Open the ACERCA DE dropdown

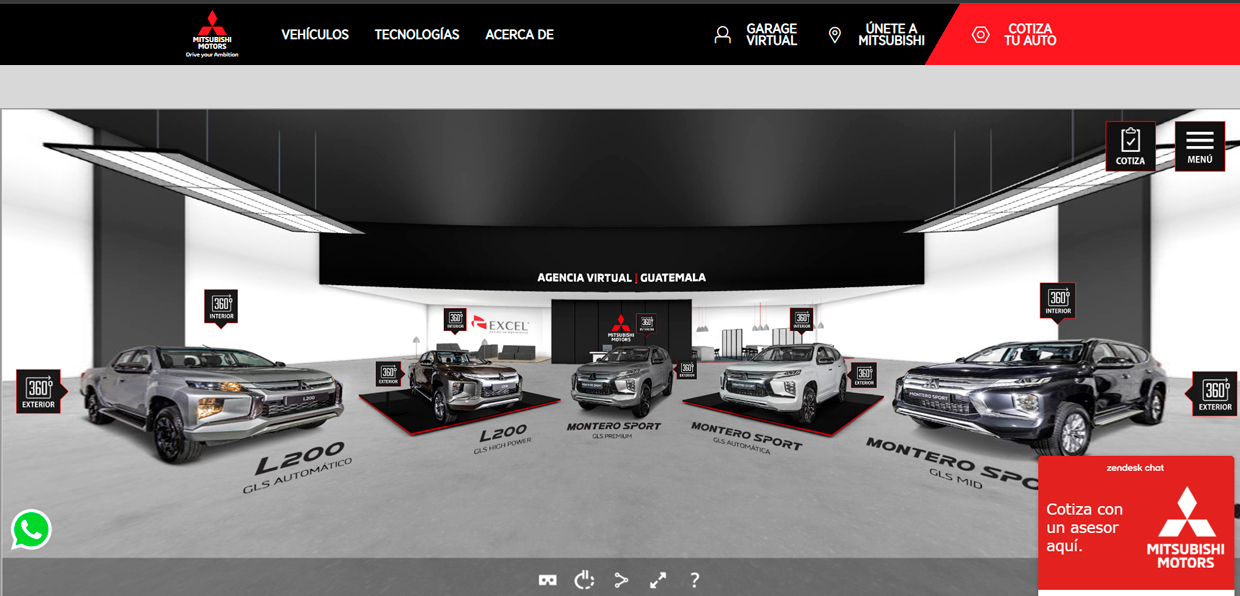click(x=518, y=34)
